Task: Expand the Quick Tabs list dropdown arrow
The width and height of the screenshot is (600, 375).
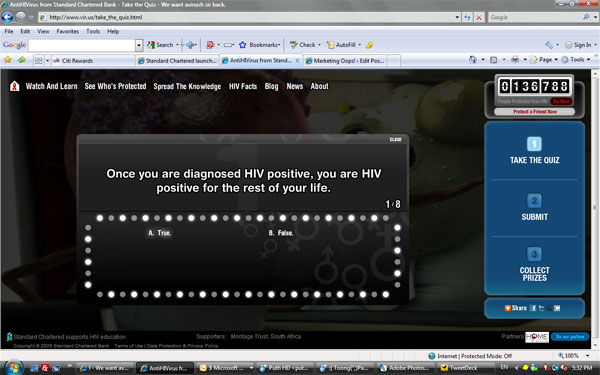Action: [47, 60]
